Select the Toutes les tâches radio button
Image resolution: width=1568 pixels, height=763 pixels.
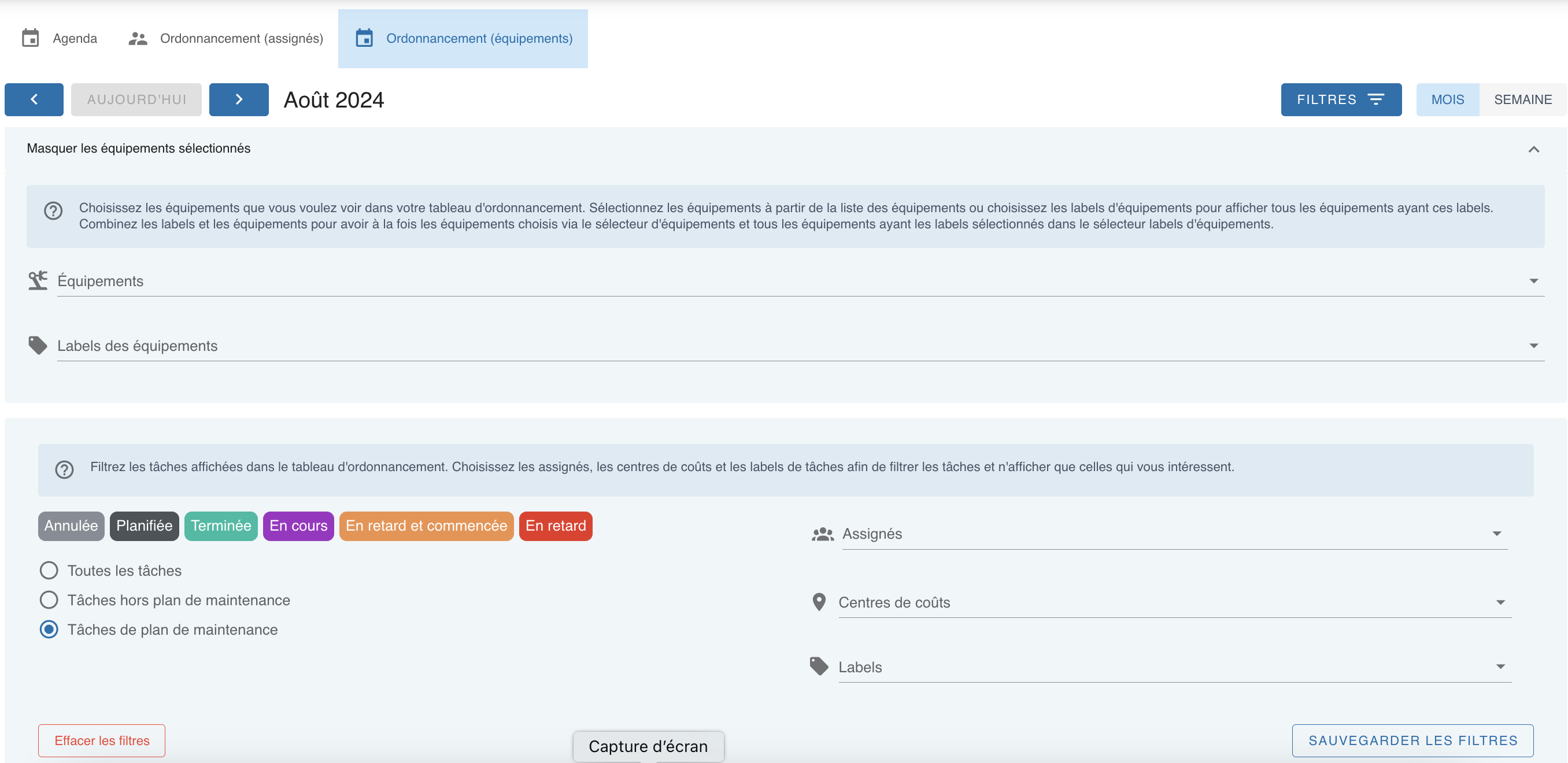click(x=49, y=570)
